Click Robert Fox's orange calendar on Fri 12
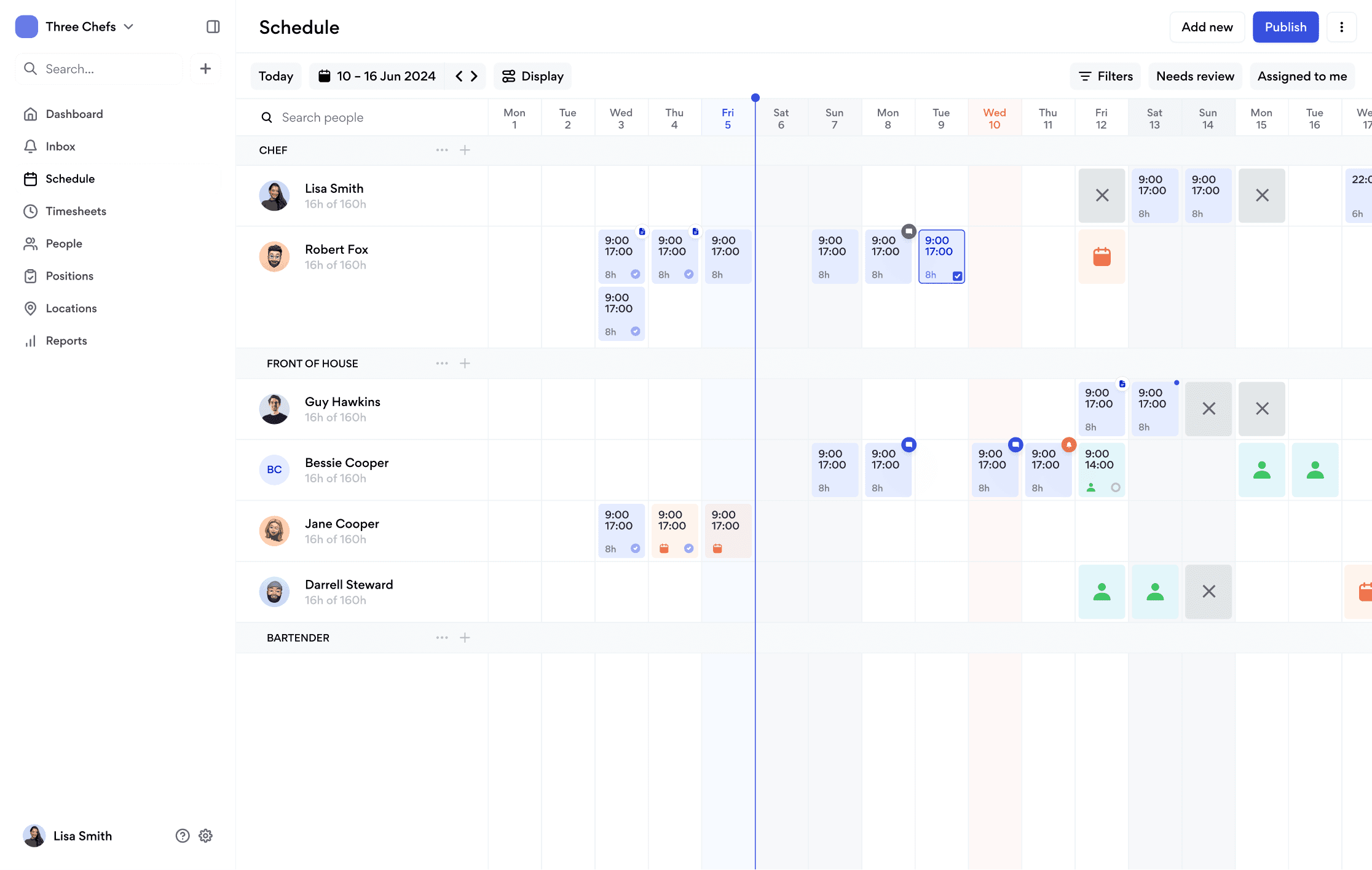1372x870 pixels. (x=1102, y=257)
